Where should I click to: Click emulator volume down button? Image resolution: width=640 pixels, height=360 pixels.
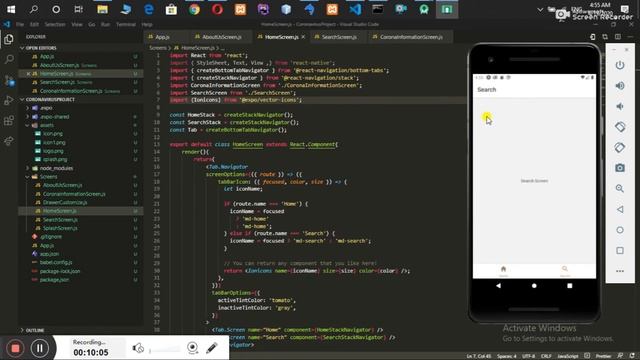pos(620,107)
